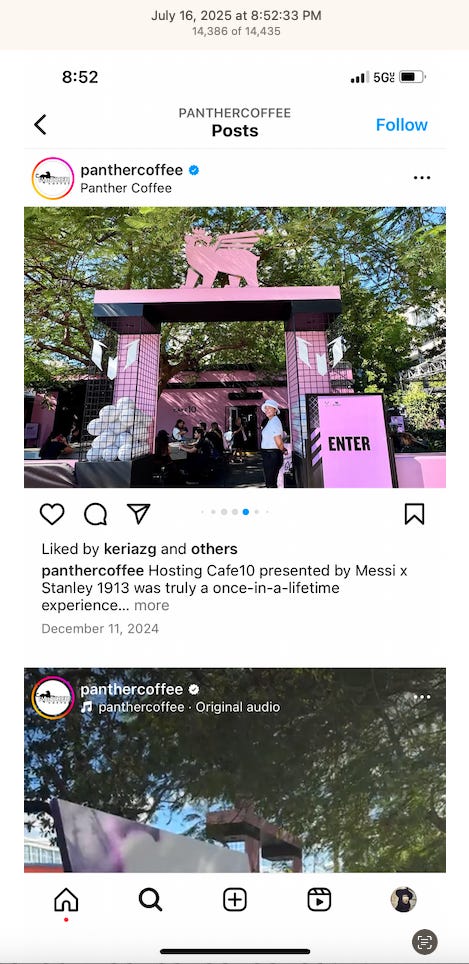469x964 pixels.
Task: Like the Cafe10 post with heart icon
Action: tap(52, 513)
